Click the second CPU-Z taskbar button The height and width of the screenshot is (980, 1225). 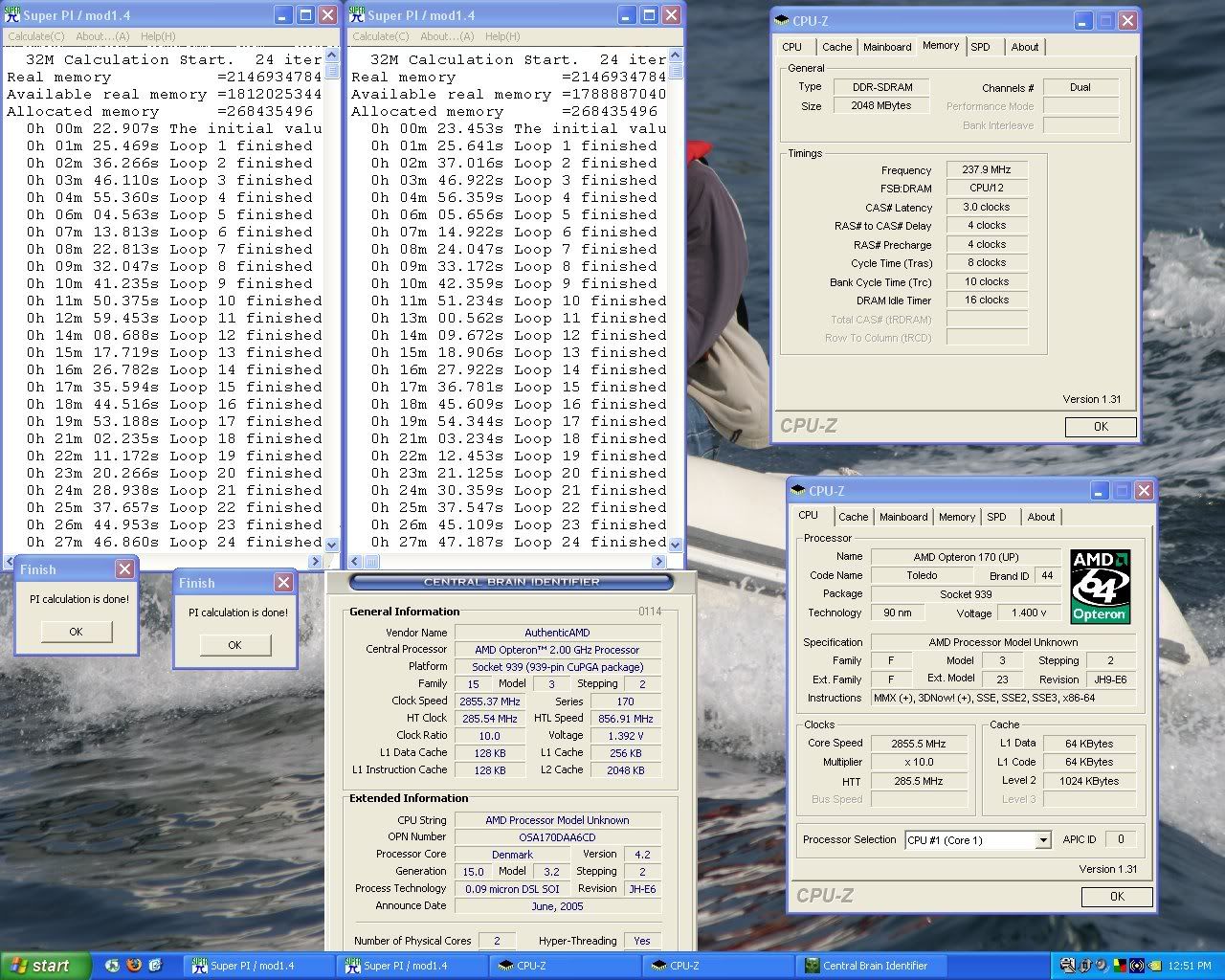719,966
